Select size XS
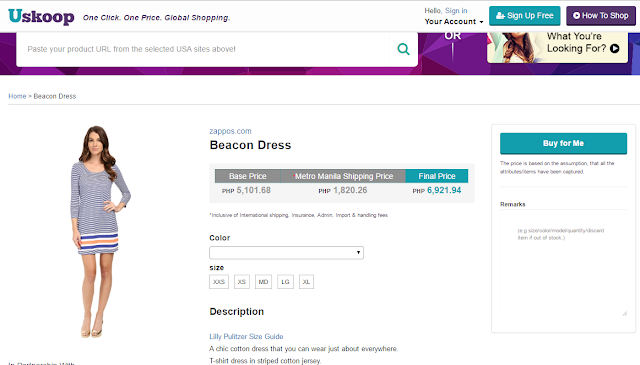The image size is (640, 365). pos(242,282)
